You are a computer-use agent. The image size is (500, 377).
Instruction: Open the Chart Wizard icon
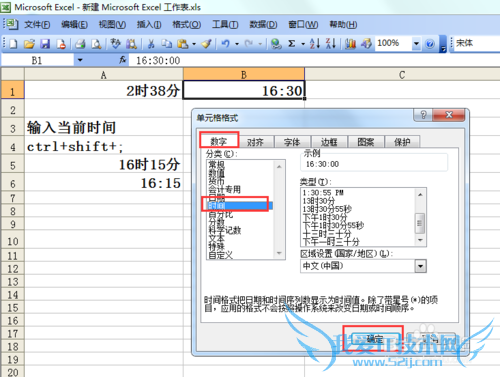pos(350,44)
